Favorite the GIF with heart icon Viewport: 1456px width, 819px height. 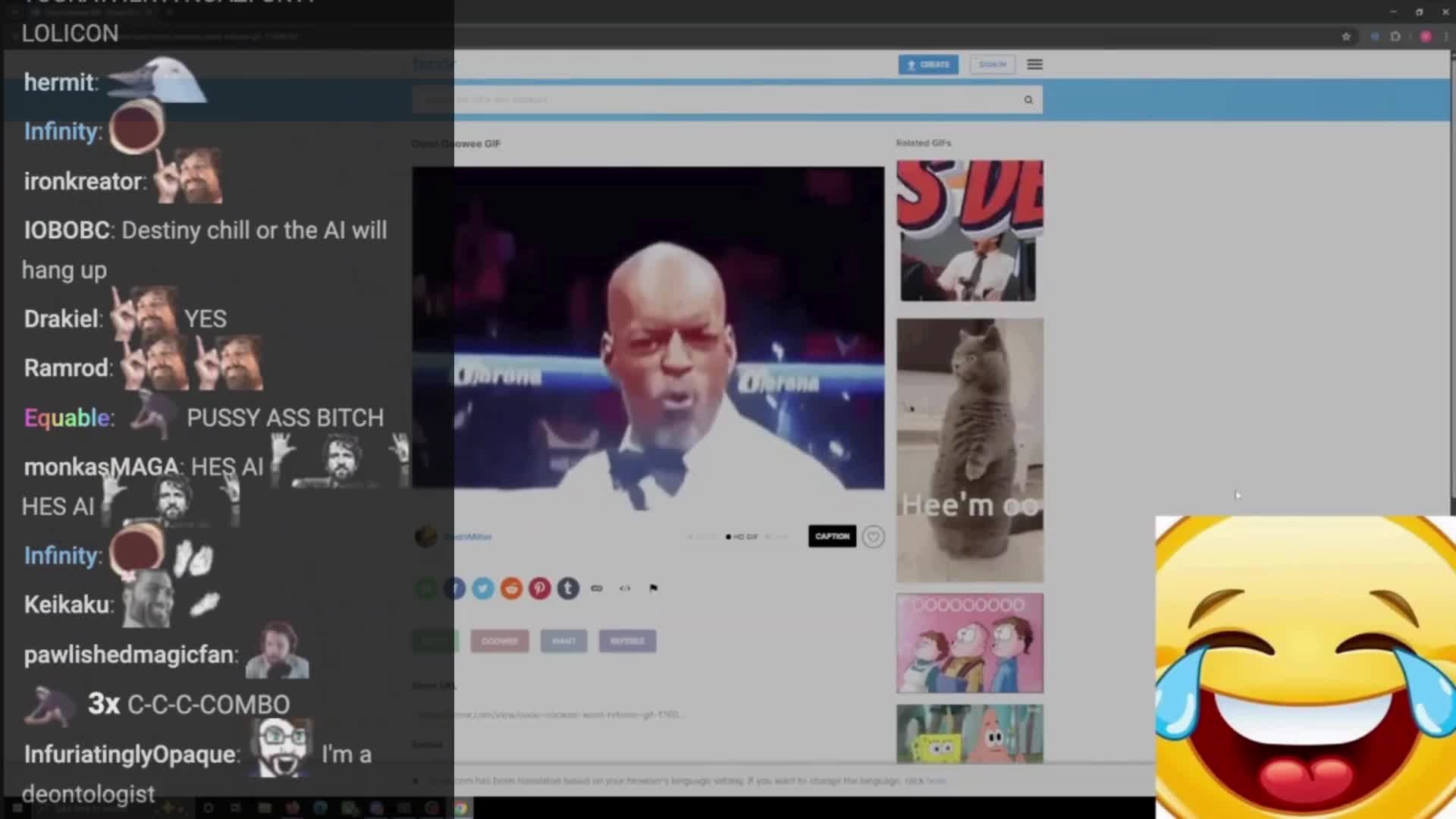click(x=873, y=537)
